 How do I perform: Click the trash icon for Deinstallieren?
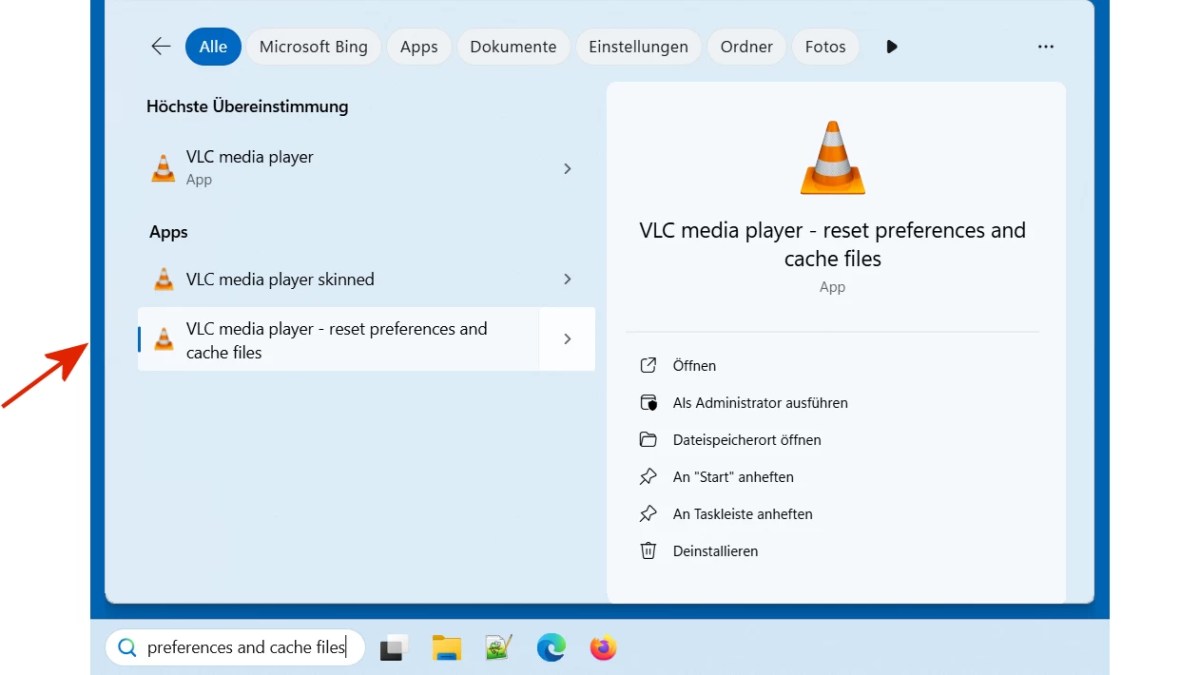pyautogui.click(x=648, y=551)
